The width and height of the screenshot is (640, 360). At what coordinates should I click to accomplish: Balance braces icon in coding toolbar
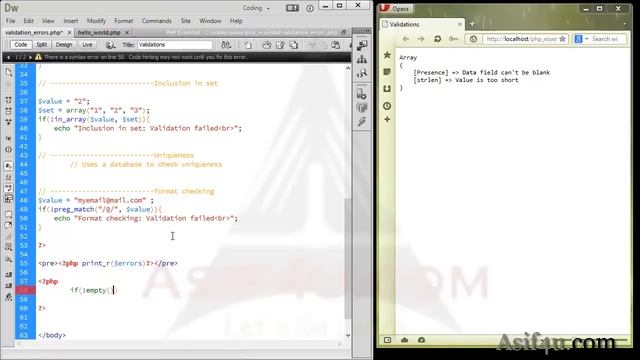point(9,150)
